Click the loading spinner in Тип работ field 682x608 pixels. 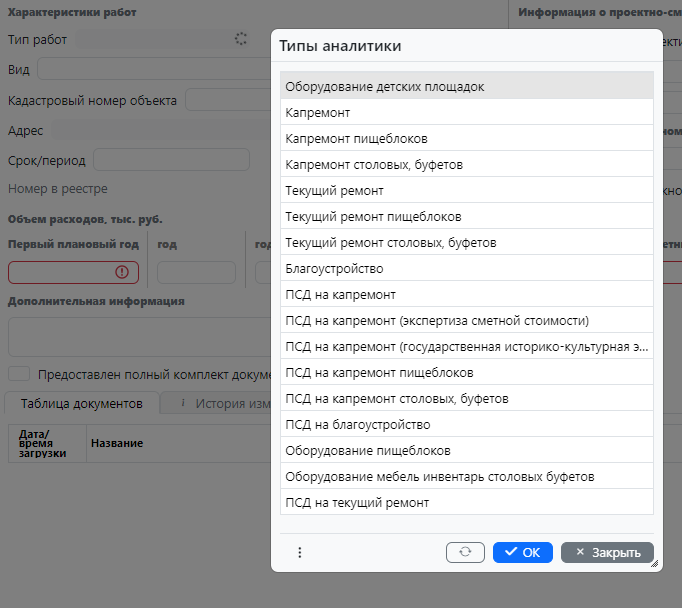(x=240, y=39)
